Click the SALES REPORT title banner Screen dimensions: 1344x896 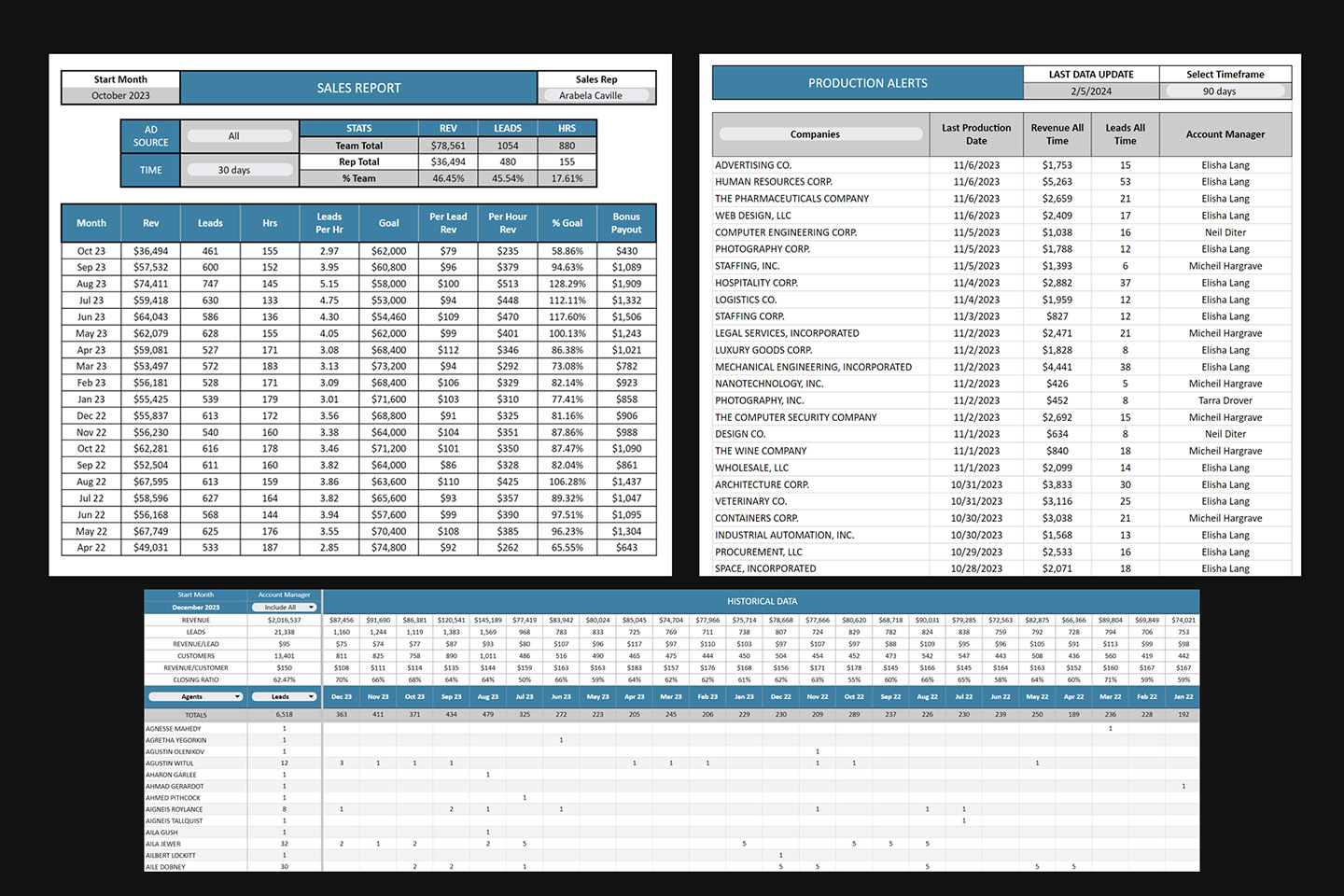[x=358, y=88]
